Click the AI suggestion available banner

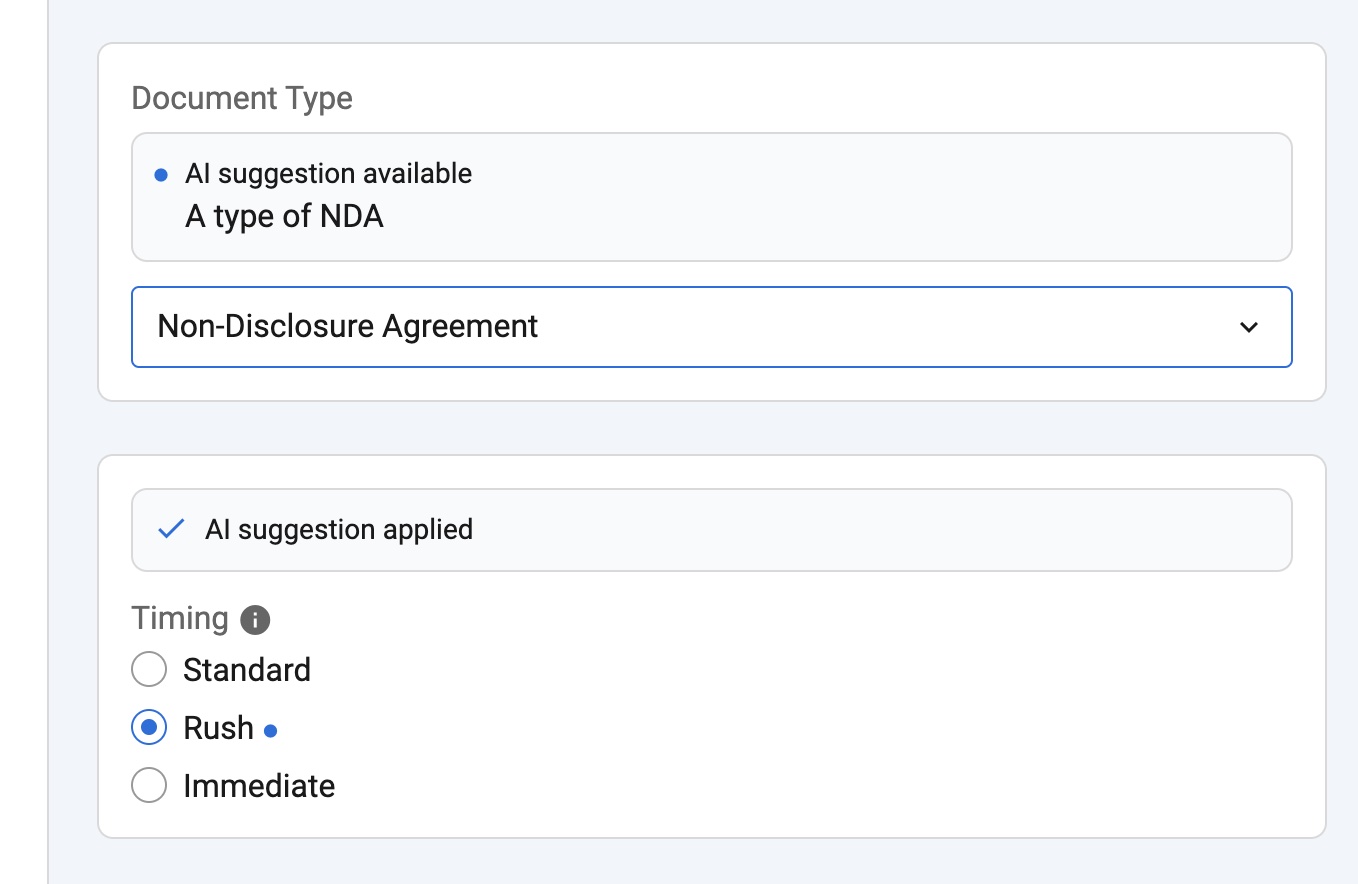coord(711,196)
